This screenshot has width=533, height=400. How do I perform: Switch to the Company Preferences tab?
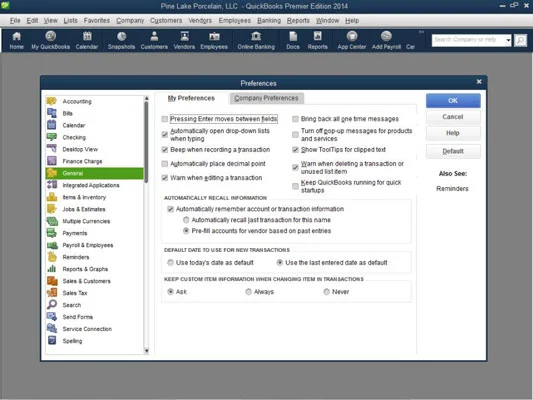coord(266,98)
